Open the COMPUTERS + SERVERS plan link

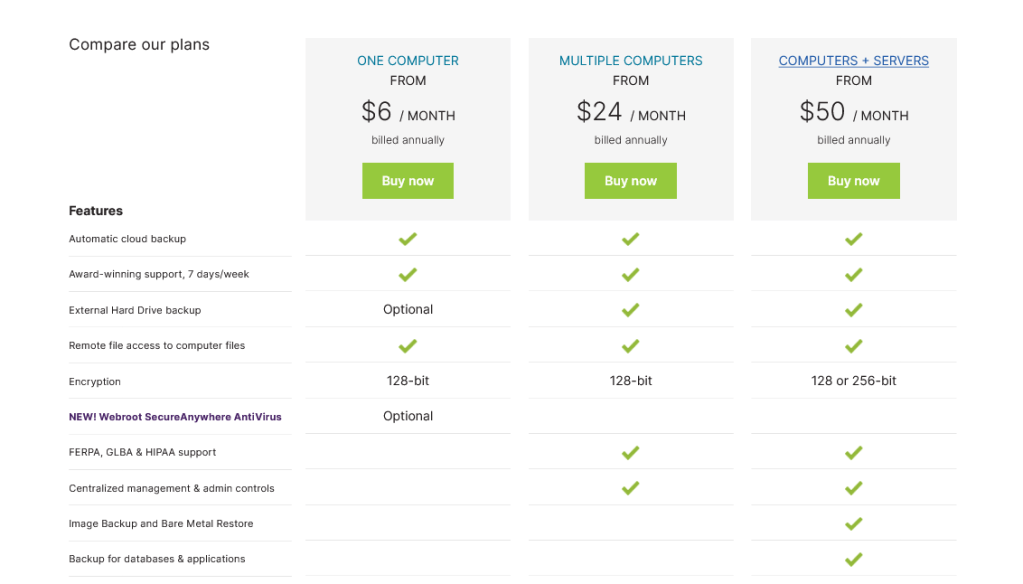(x=853, y=60)
